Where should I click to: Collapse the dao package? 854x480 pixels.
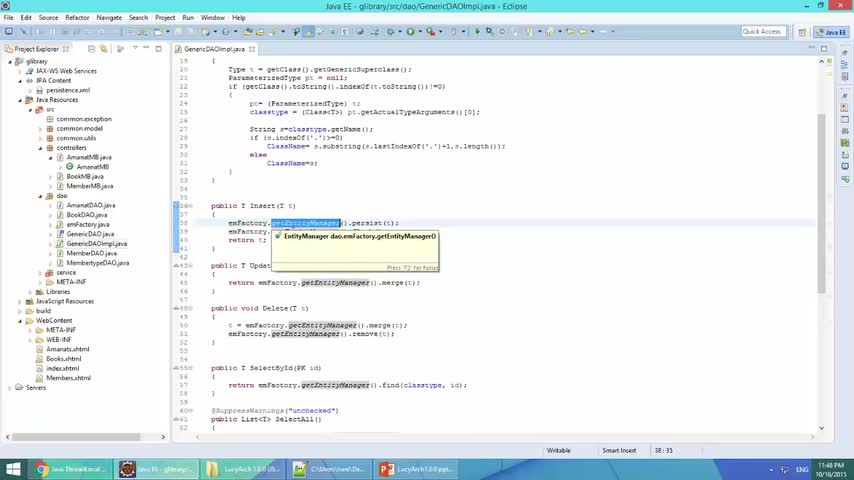point(40,196)
